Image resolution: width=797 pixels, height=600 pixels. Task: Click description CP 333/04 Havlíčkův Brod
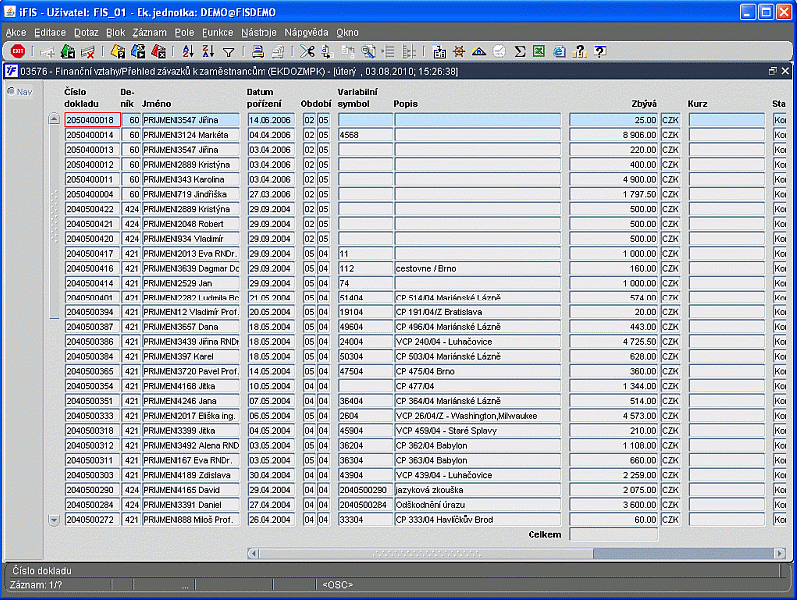point(477,520)
